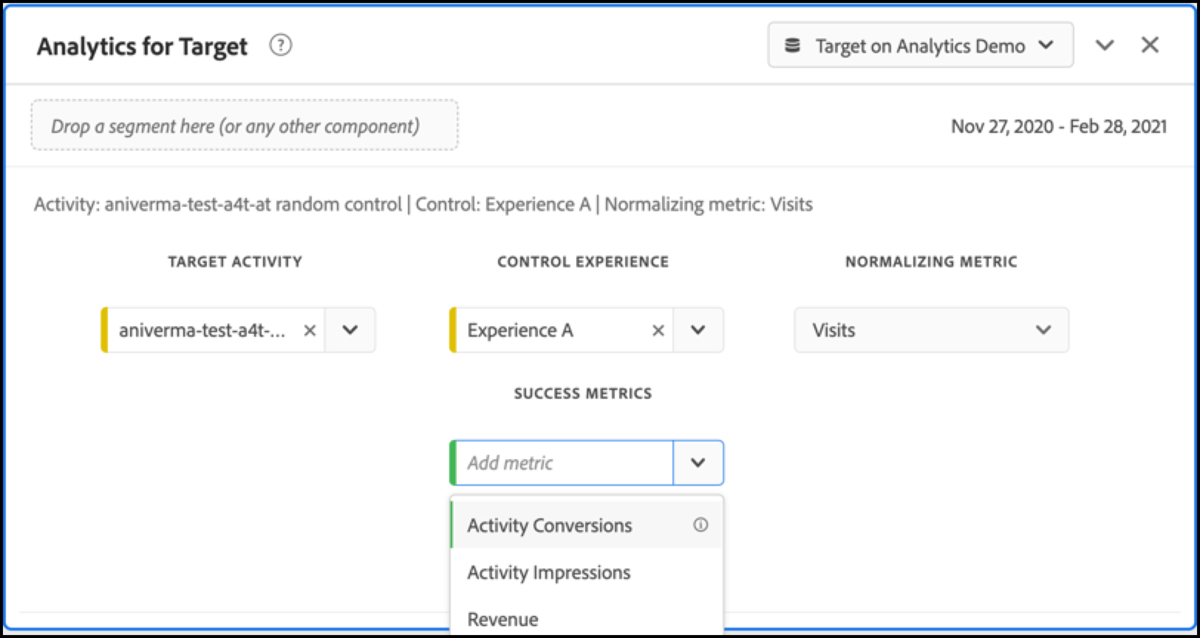Open the Analytics for Target help tooltip
The width and height of the screenshot is (1200, 638).
click(281, 45)
